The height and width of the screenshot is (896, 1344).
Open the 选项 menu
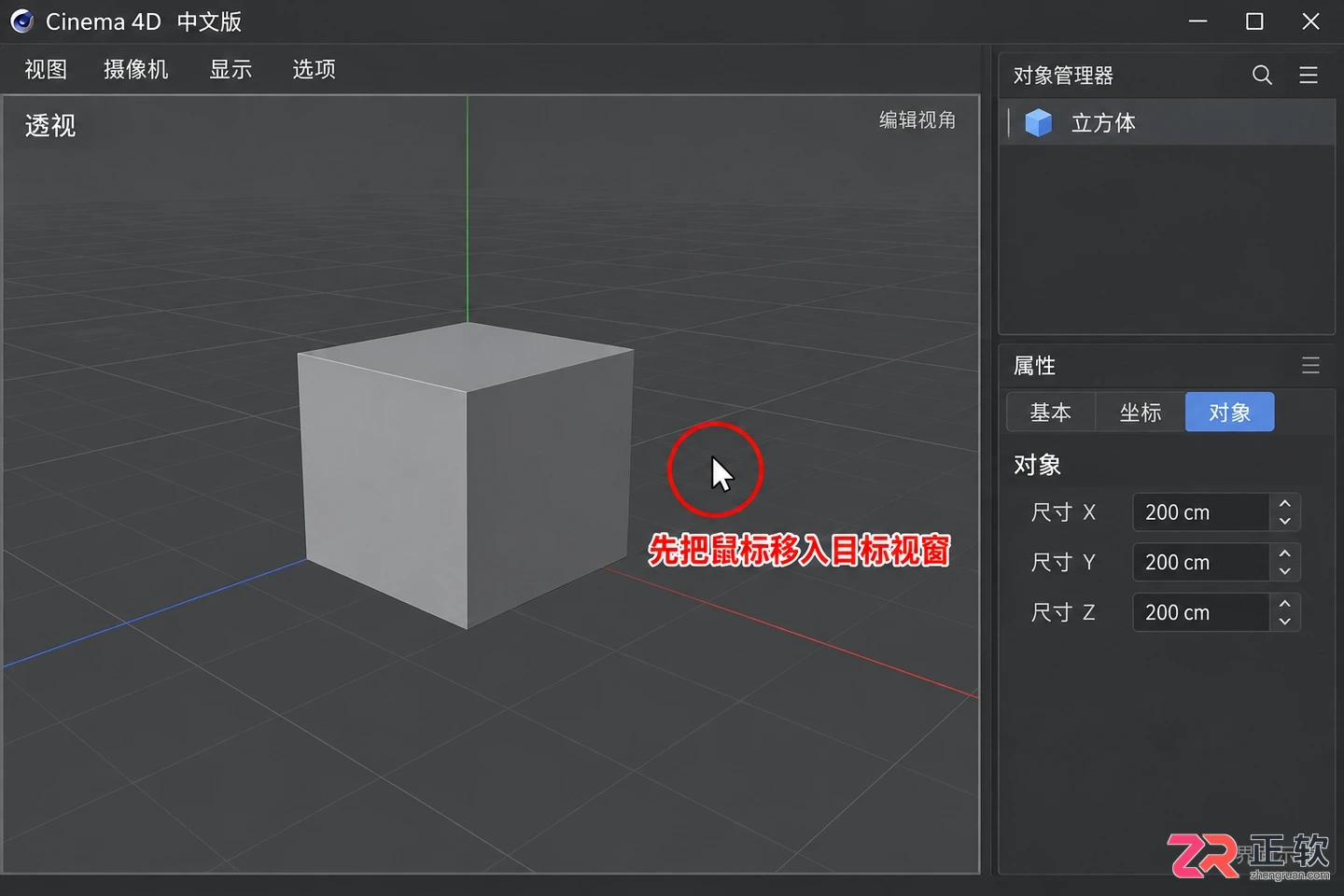pyautogui.click(x=314, y=69)
